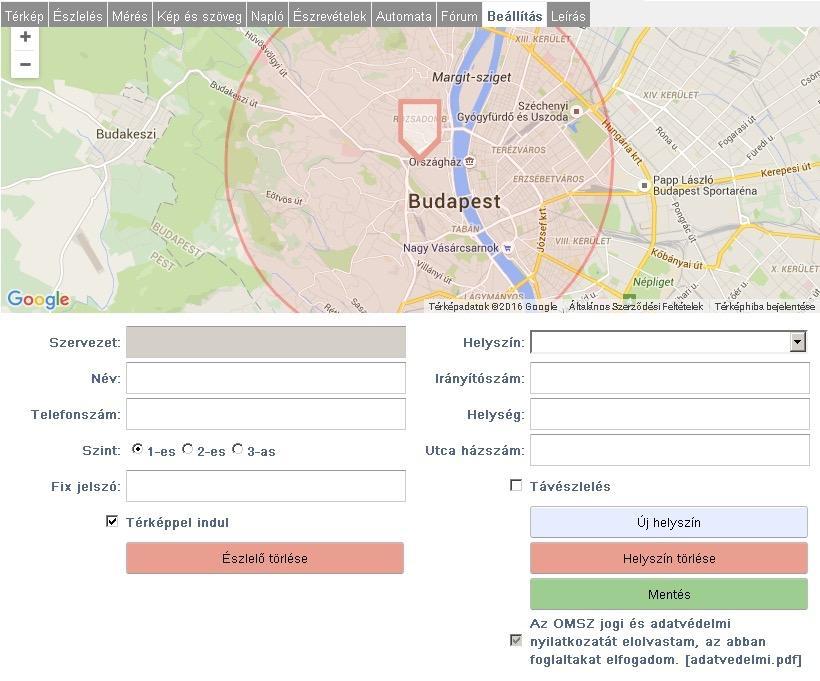Click the Google logo on the map
This screenshot has height=681, width=820.
tap(38, 300)
